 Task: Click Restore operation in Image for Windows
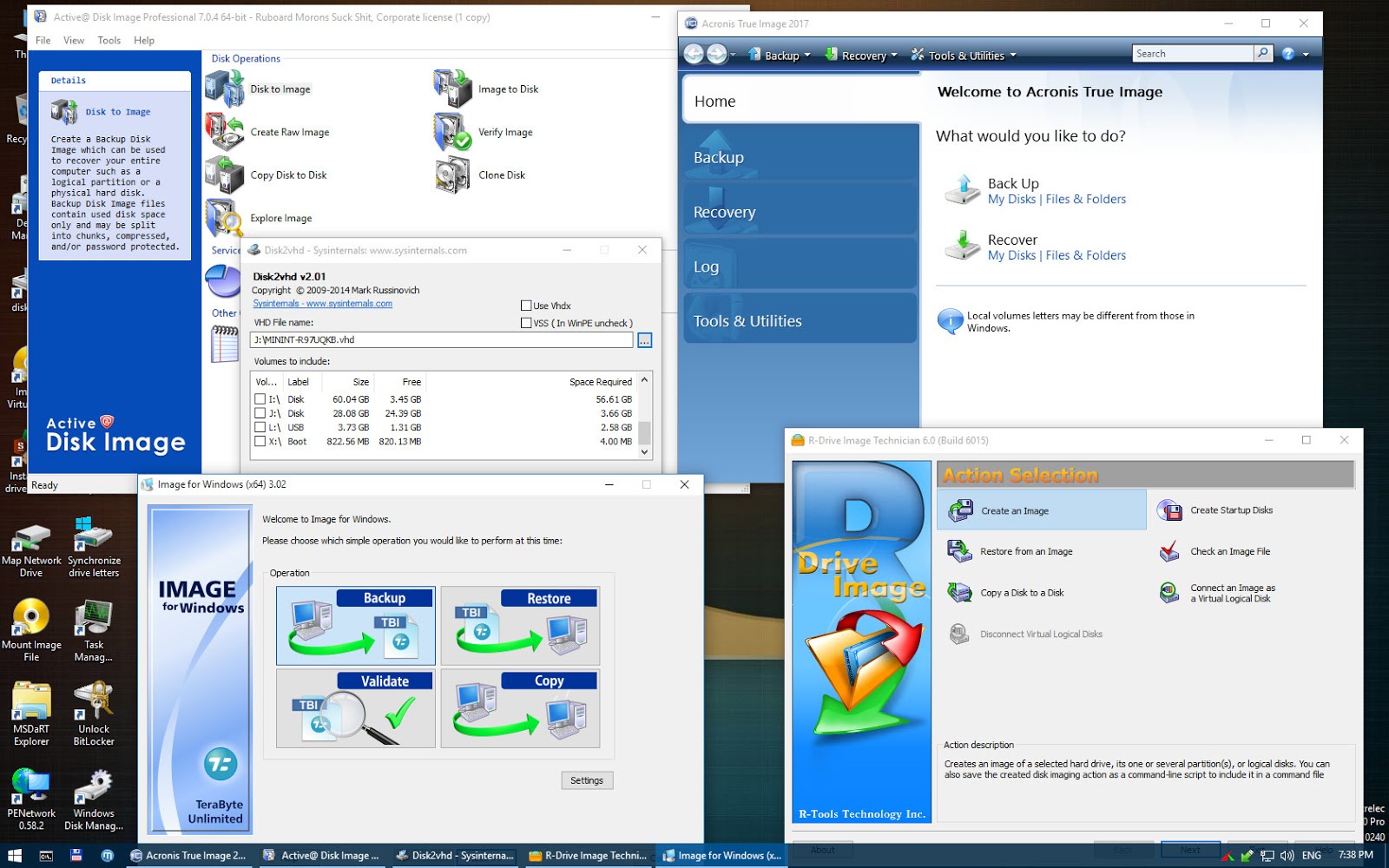click(520, 626)
